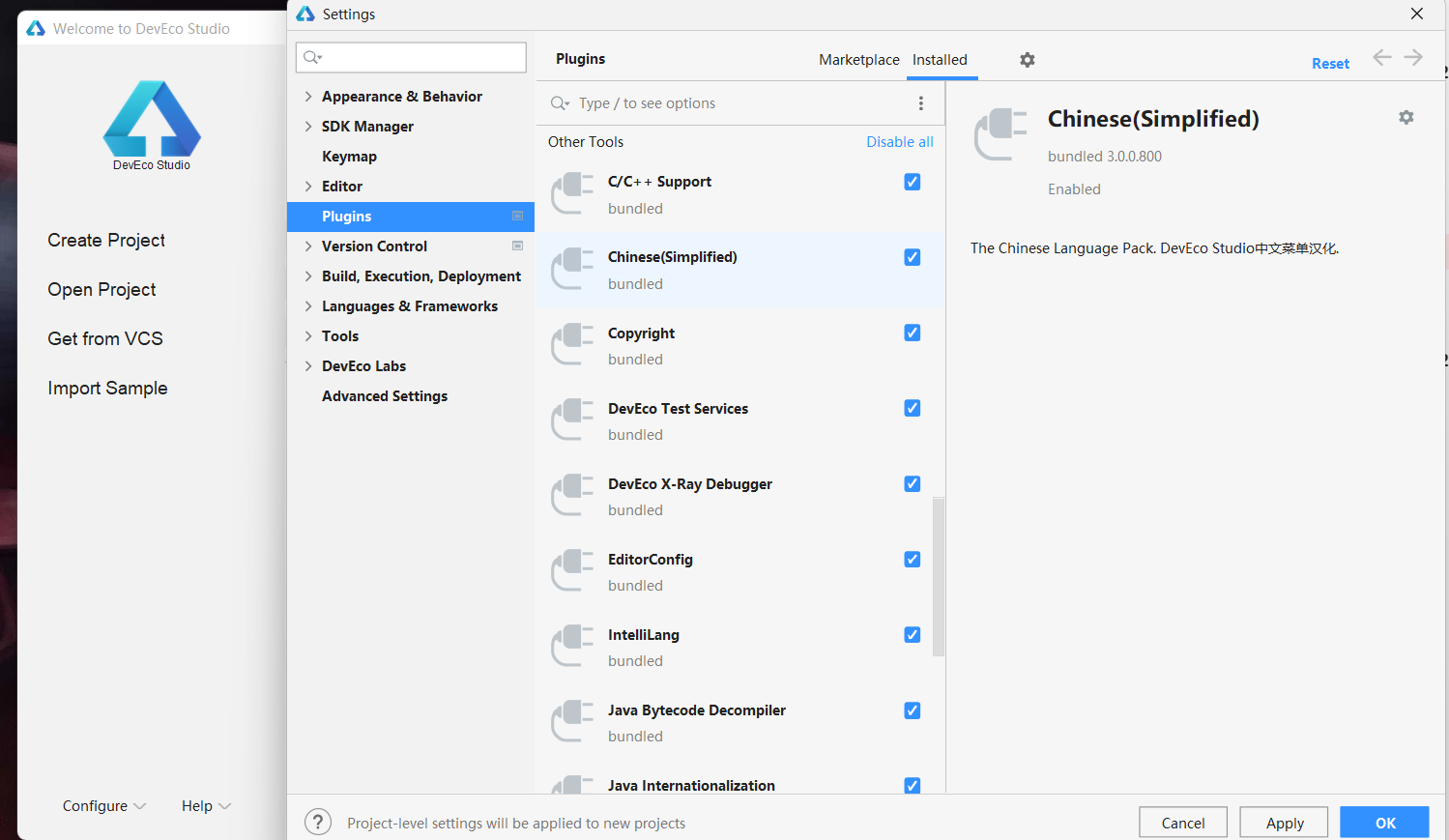Select Open Project in Welcome window
Viewport: 1449px width, 840px height.
101,289
